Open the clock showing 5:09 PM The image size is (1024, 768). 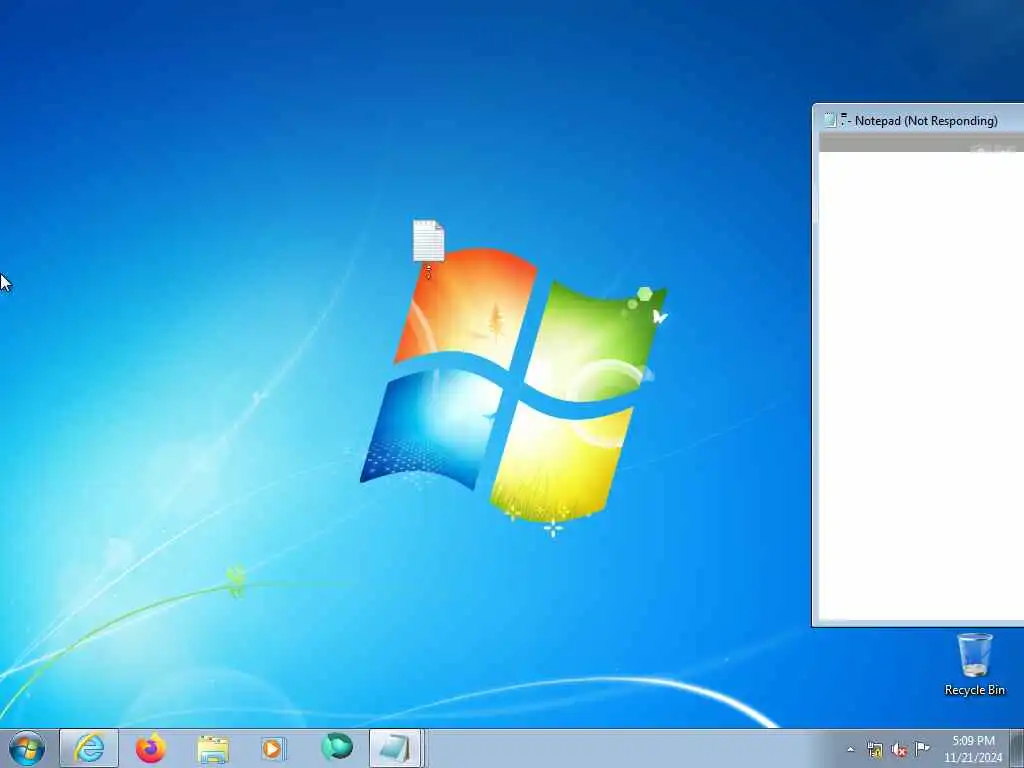coord(973,748)
